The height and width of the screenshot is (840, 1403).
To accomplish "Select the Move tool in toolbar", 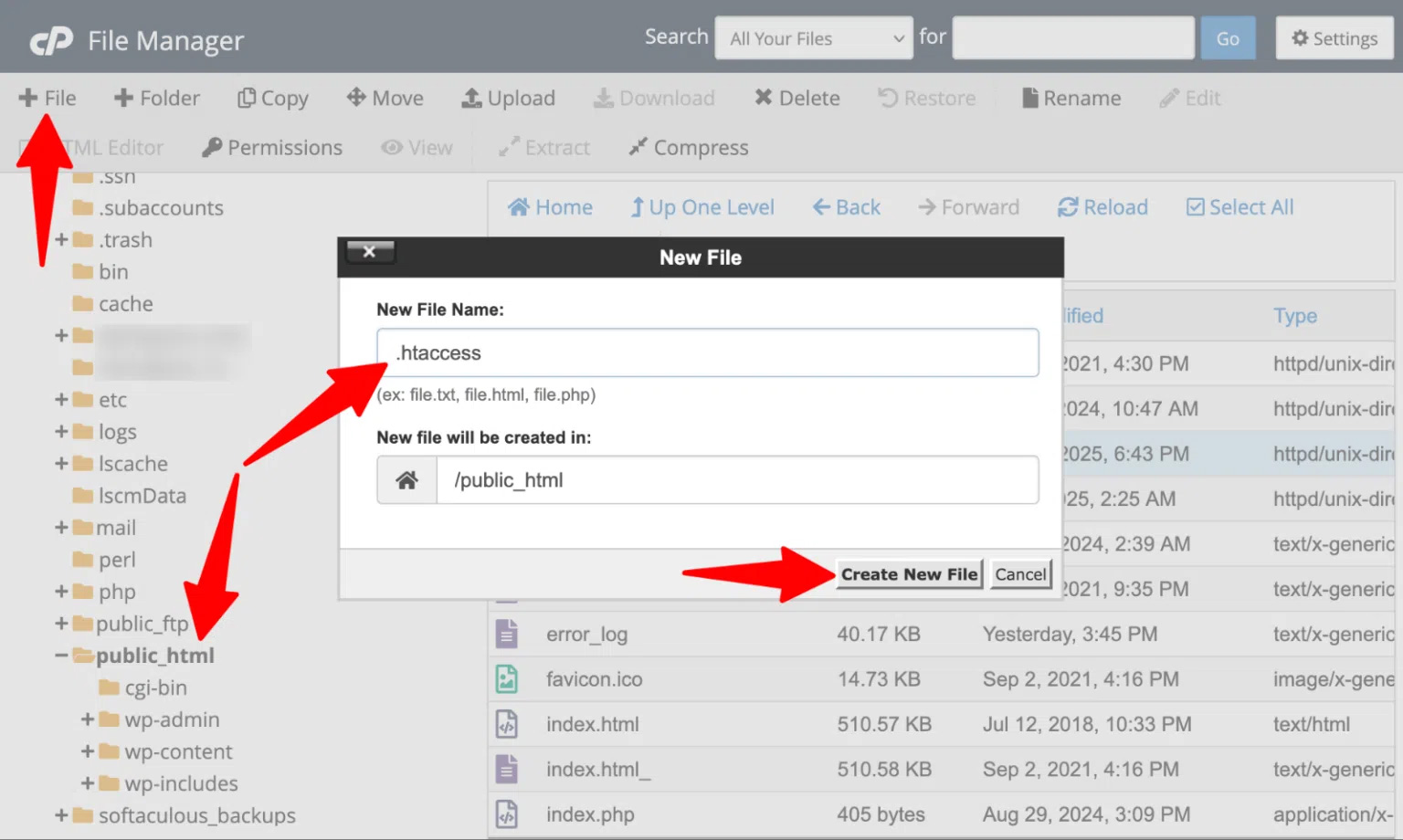I will [x=356, y=98].
